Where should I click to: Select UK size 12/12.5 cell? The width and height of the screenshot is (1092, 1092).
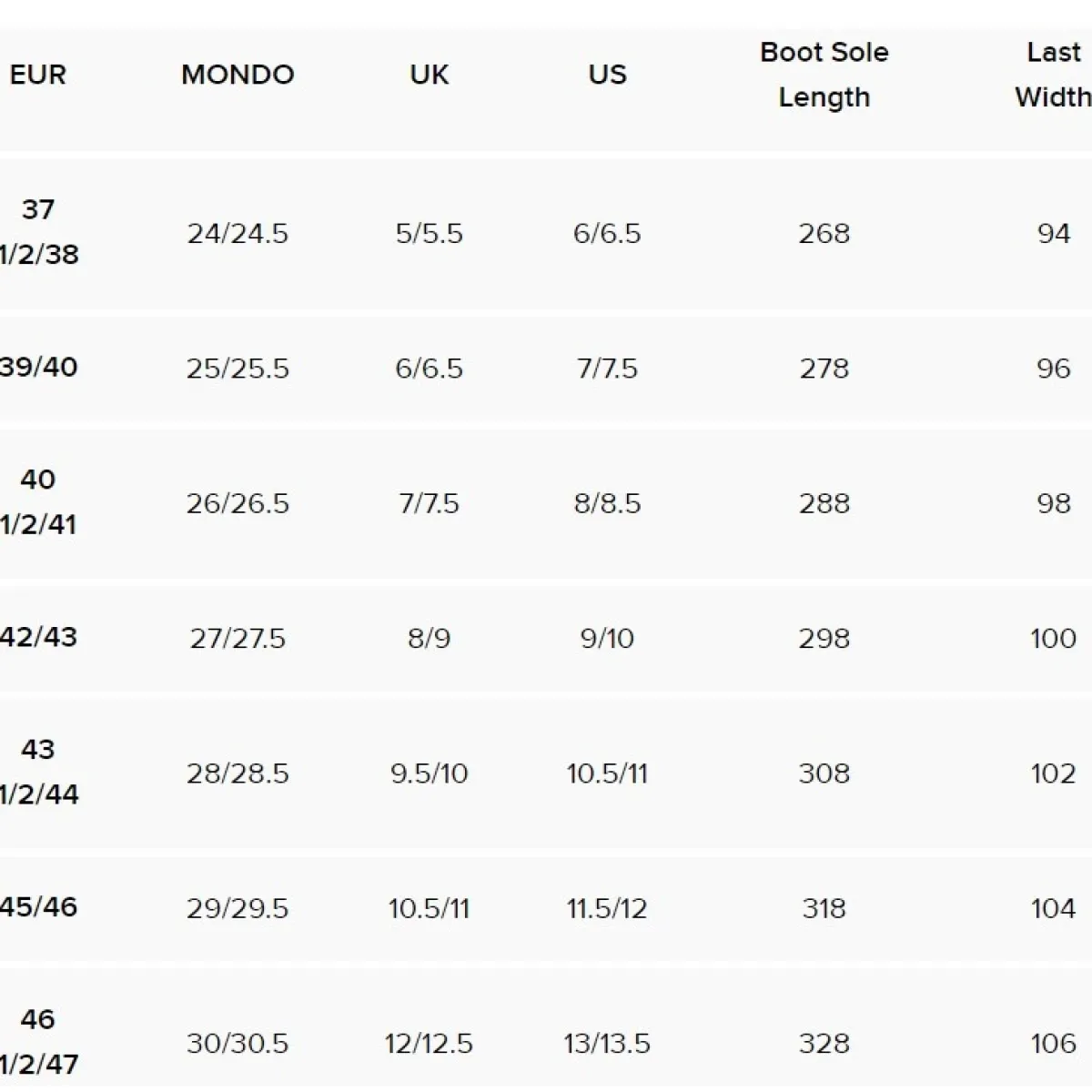(429, 1043)
